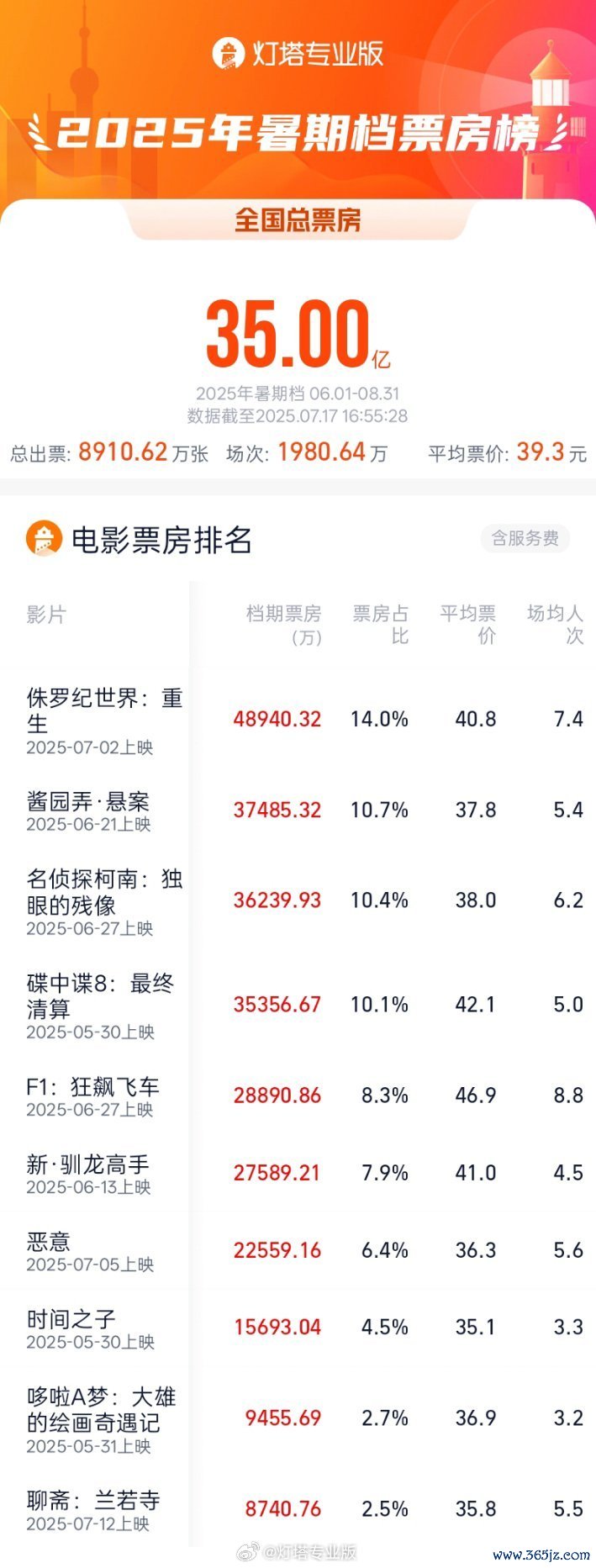
Task: Click the lighthouse icon beside 电影票房排名
Action: [44, 539]
